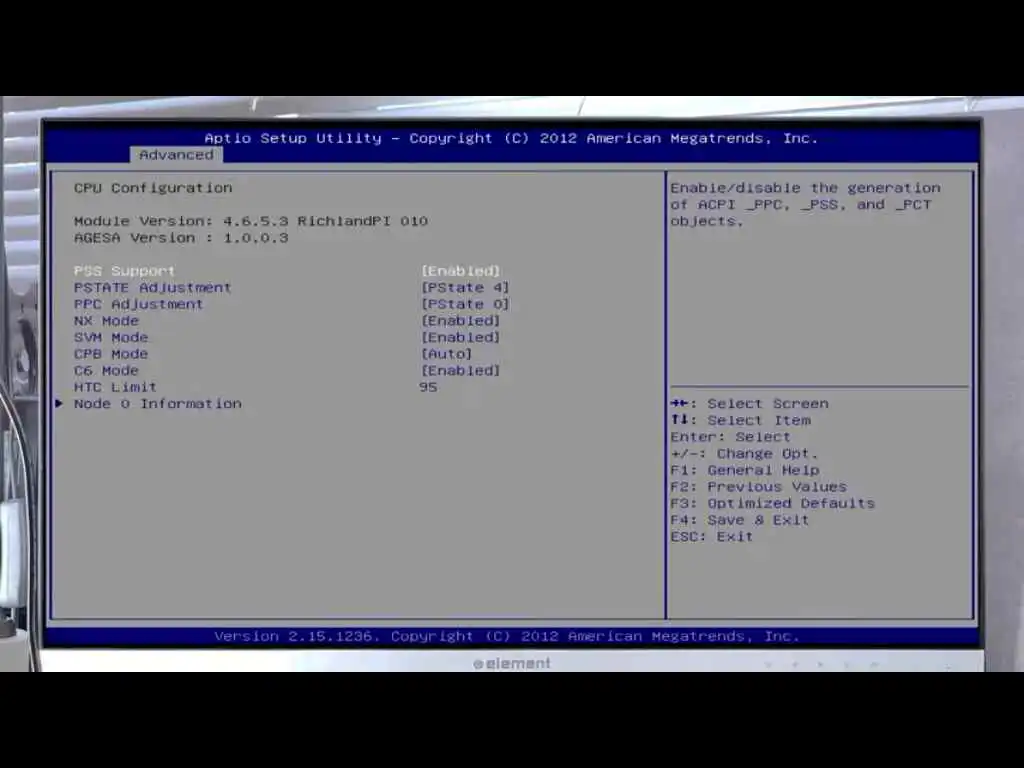This screenshot has height=768, width=1024.
Task: Select the PPC Adjustment label
Action: pyautogui.click(x=138, y=304)
